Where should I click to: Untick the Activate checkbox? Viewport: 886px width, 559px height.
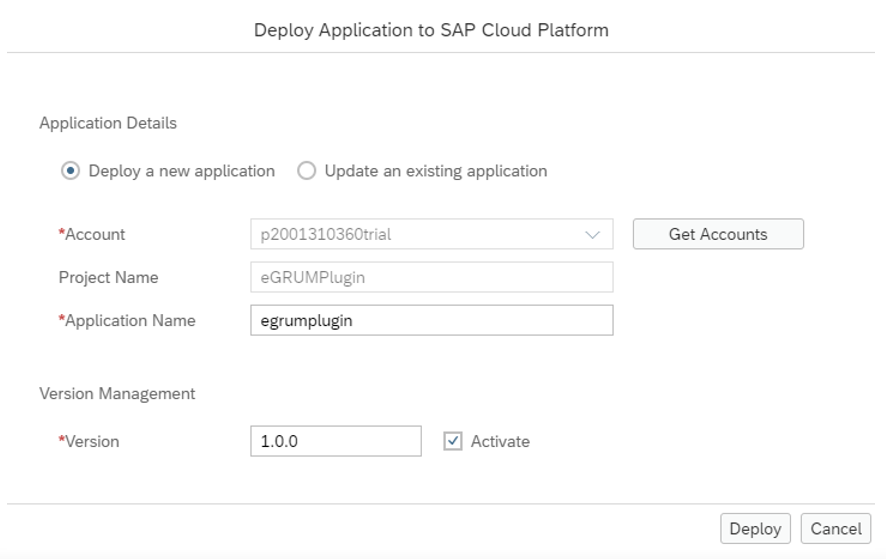pyautogui.click(x=453, y=441)
